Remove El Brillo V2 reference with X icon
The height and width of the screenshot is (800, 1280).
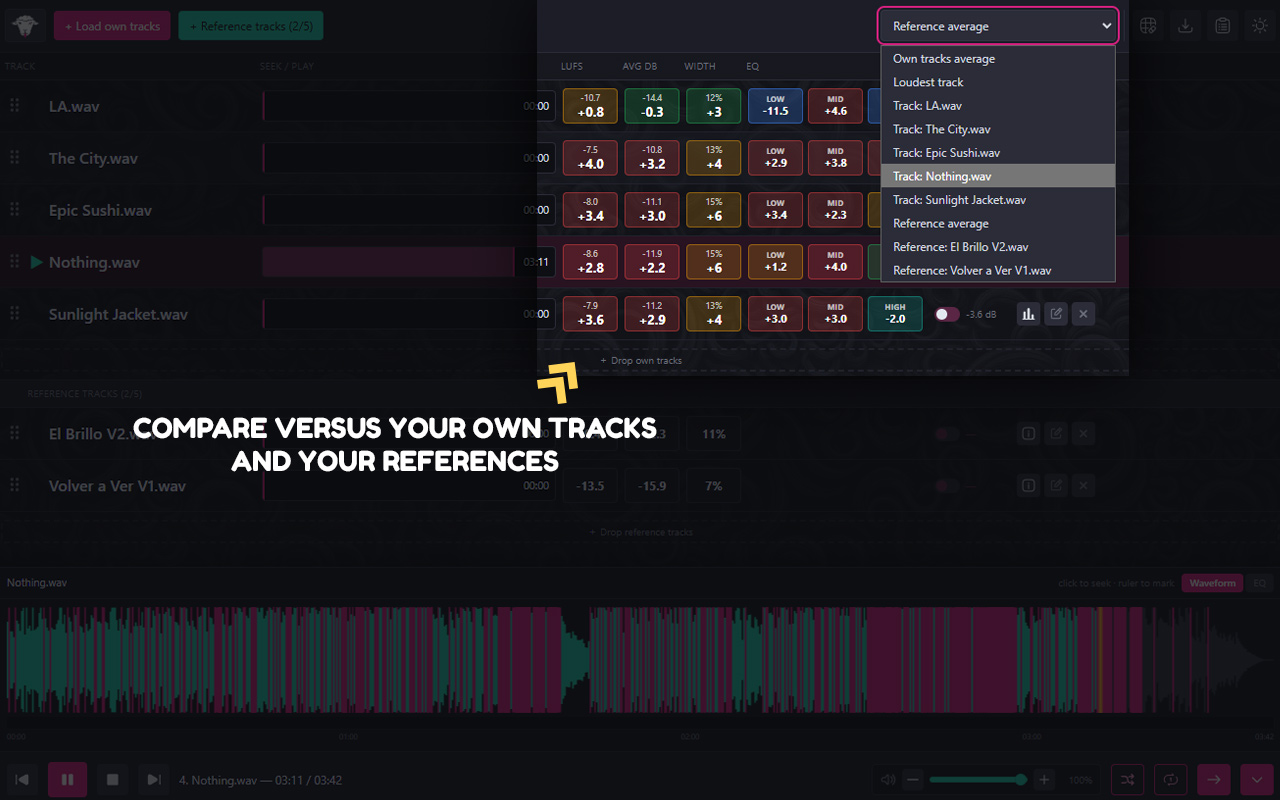pyautogui.click(x=1084, y=434)
